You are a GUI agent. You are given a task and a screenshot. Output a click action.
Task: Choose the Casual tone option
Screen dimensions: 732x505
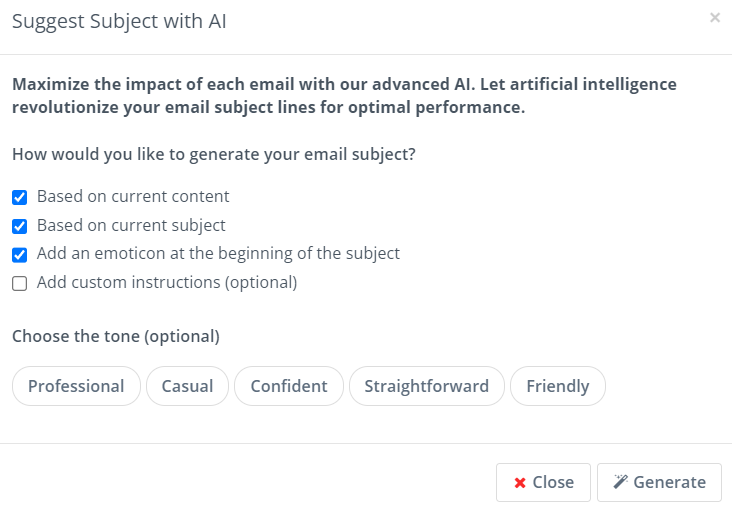coord(187,386)
